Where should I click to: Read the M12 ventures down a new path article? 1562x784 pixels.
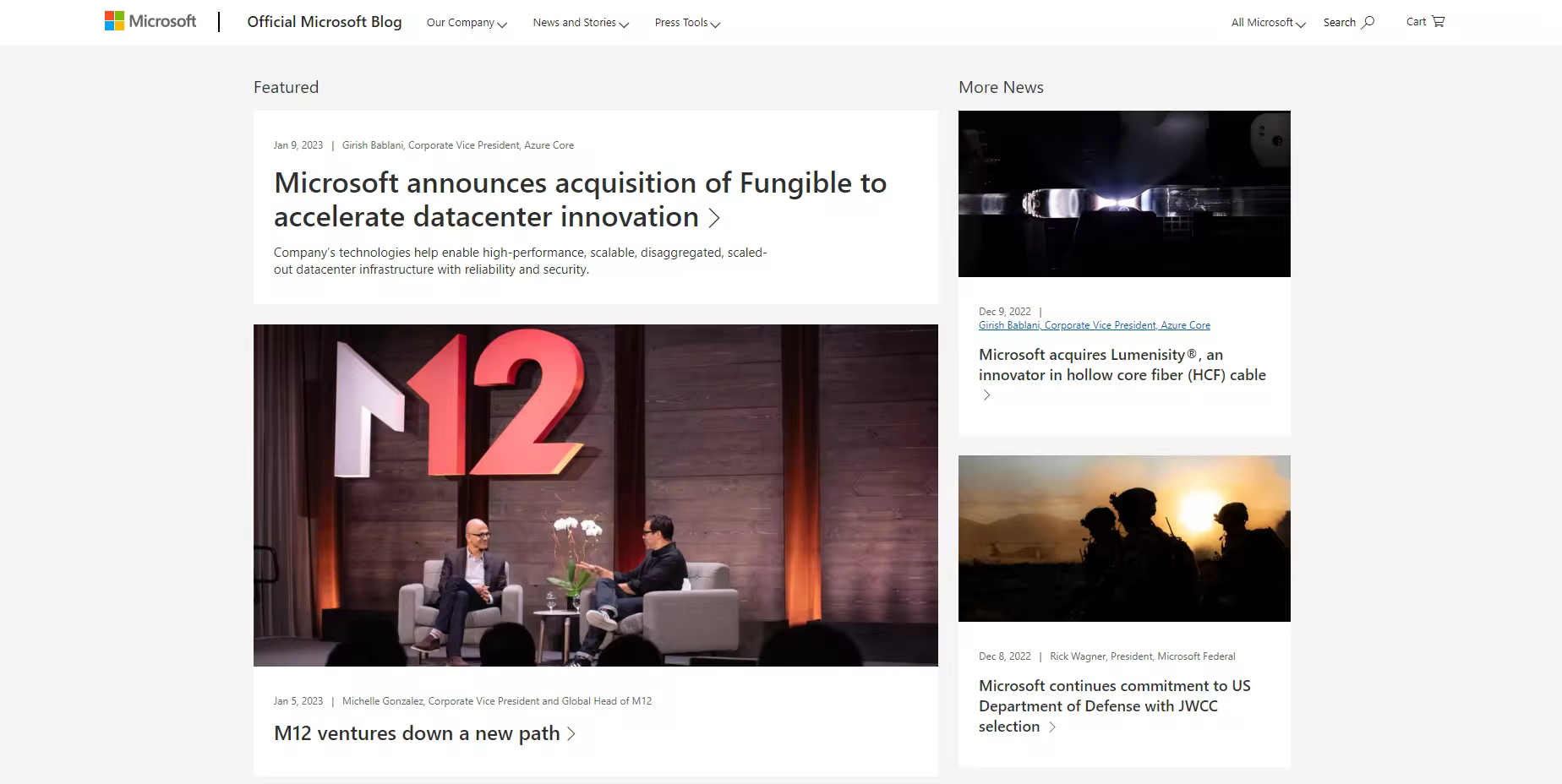pyautogui.click(x=417, y=733)
